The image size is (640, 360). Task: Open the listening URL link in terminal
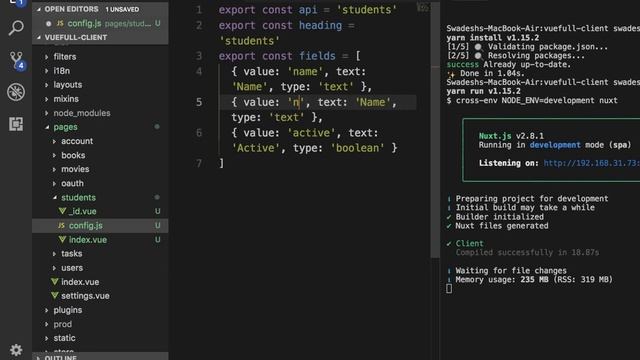(x=591, y=163)
